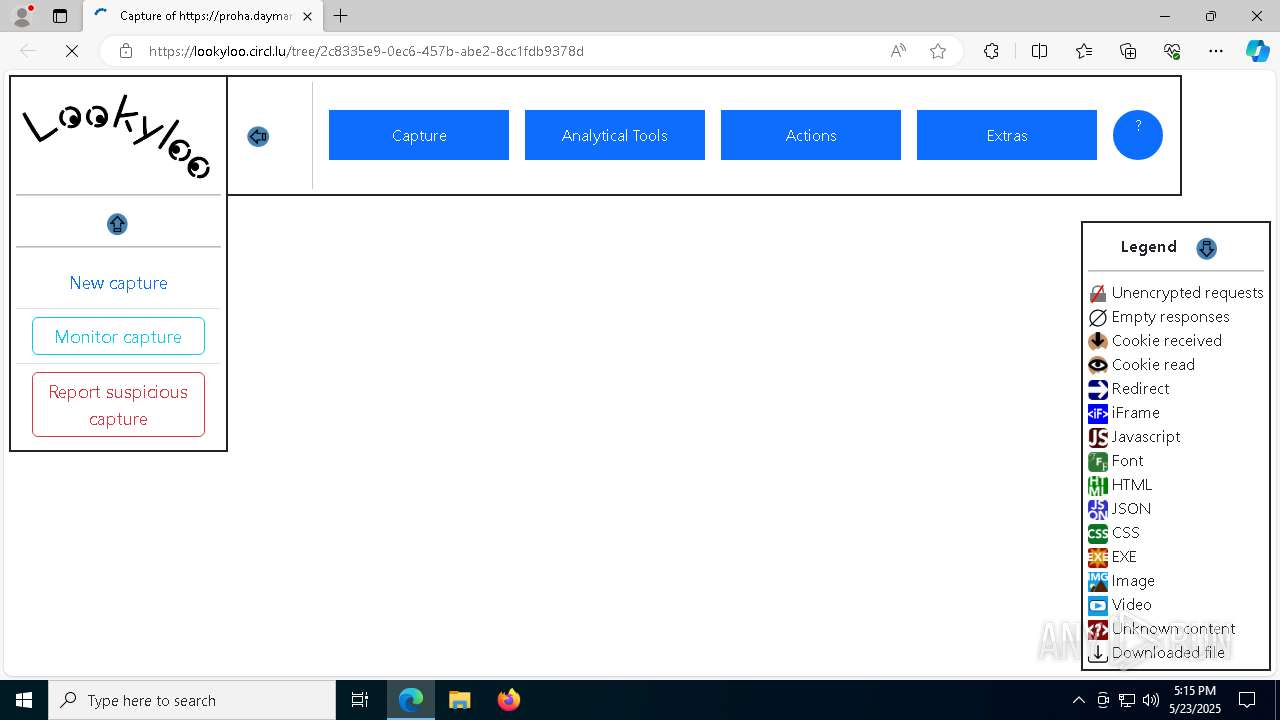Click the Video legend icon
This screenshot has height=720, width=1280.
pyautogui.click(x=1098, y=605)
